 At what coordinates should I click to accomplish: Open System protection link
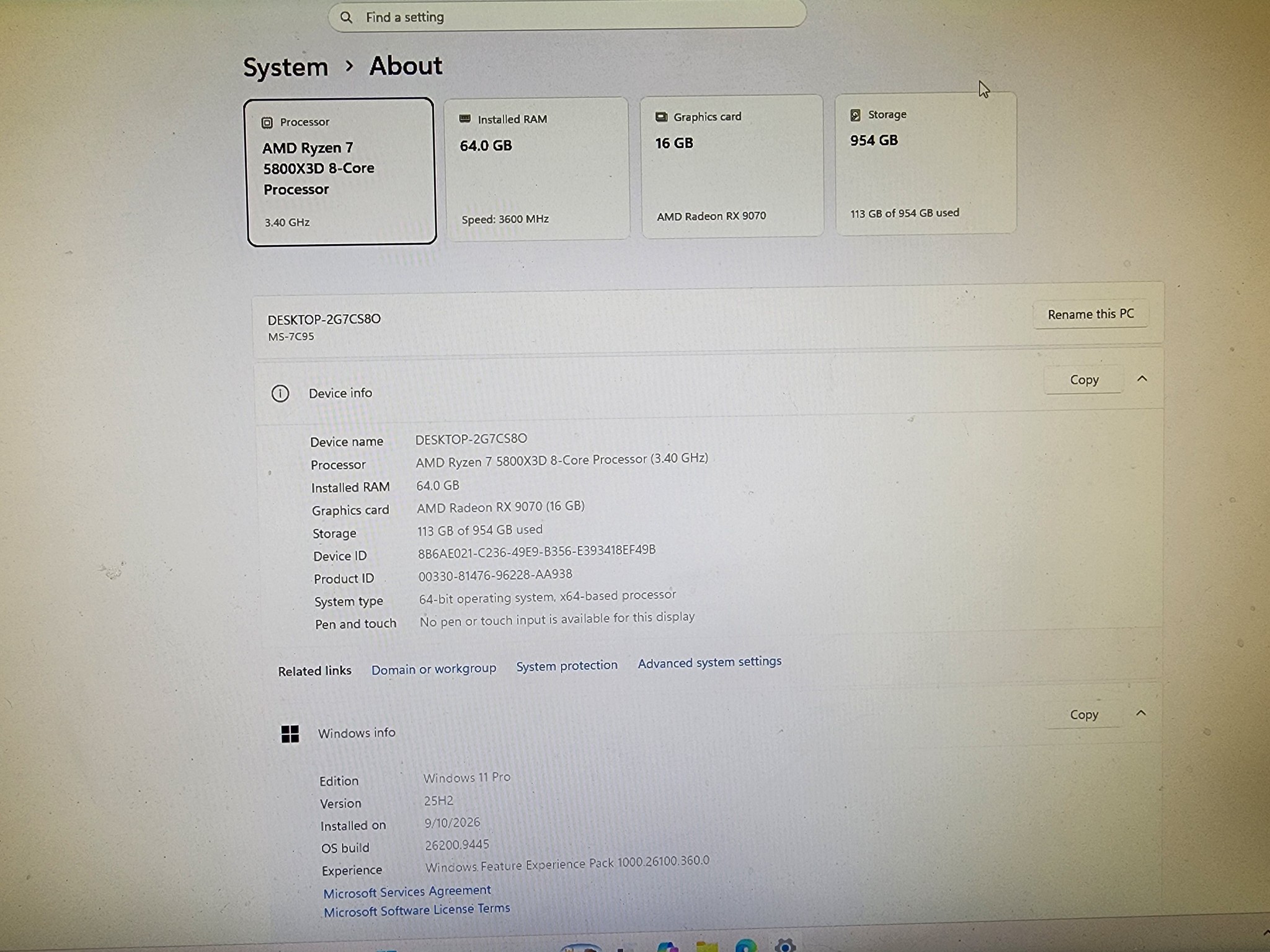[567, 666]
